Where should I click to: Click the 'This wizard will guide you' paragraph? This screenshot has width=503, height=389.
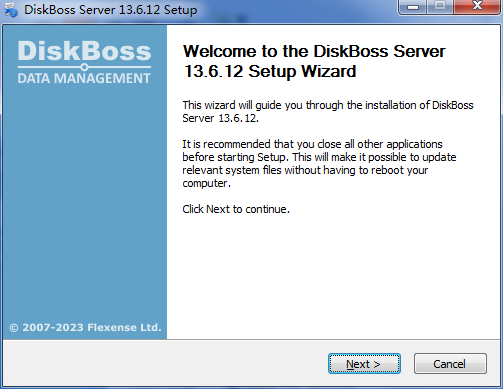[328, 111]
